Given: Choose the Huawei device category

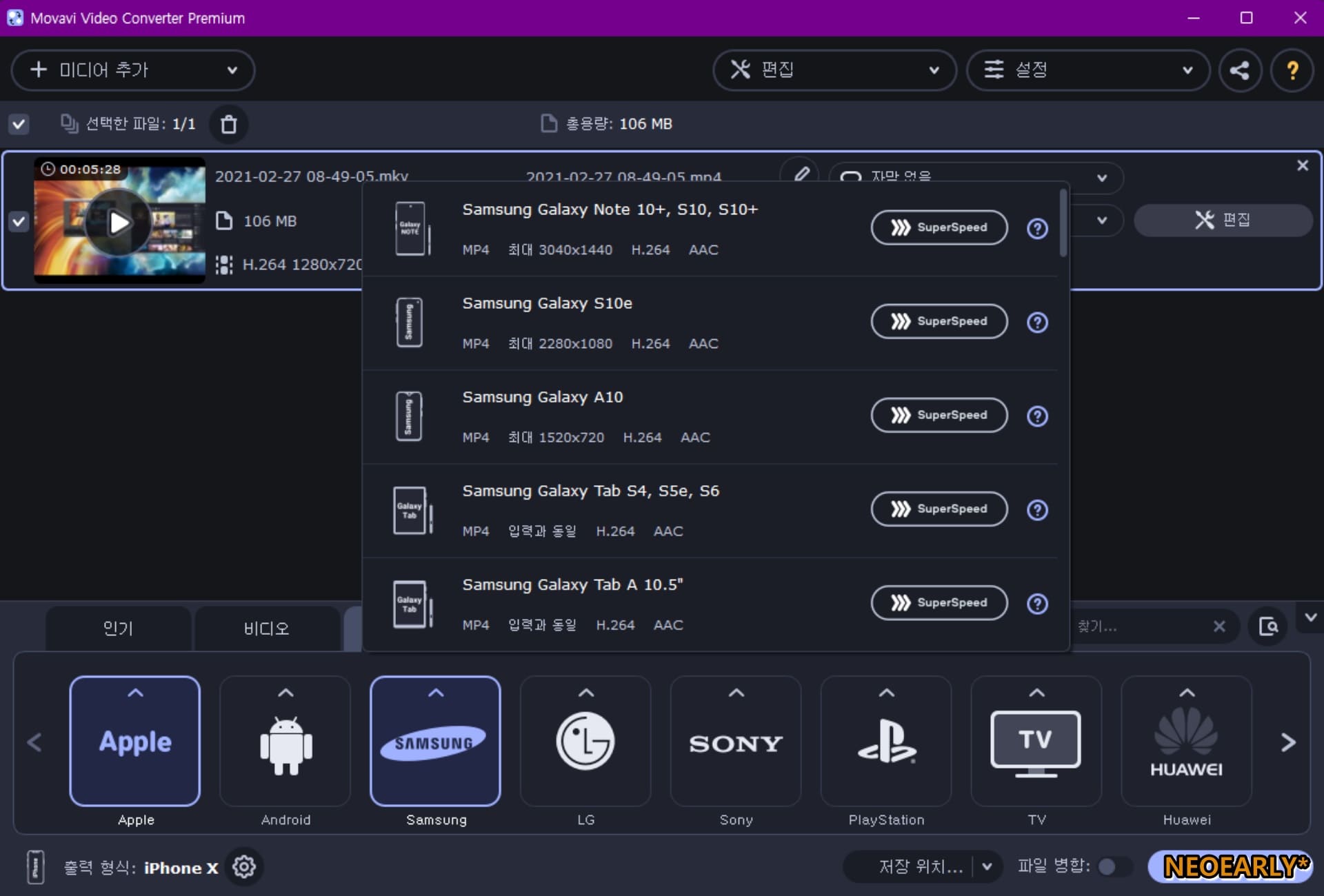Looking at the screenshot, I should point(1186,742).
